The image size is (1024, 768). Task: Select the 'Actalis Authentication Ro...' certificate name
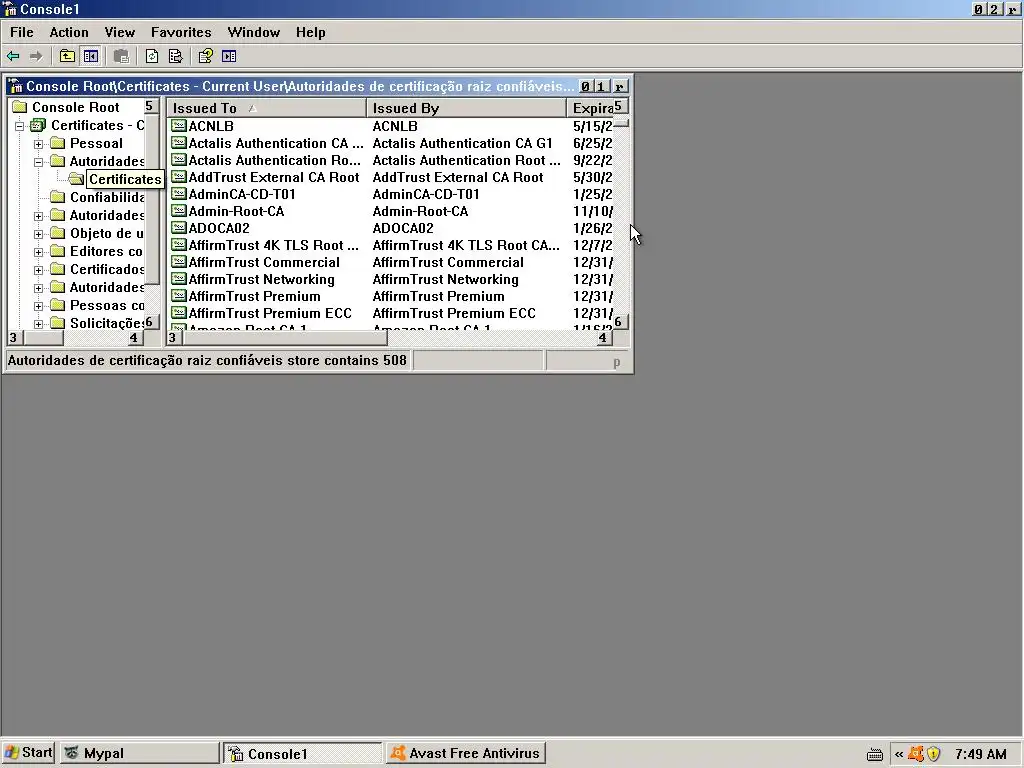(274, 160)
